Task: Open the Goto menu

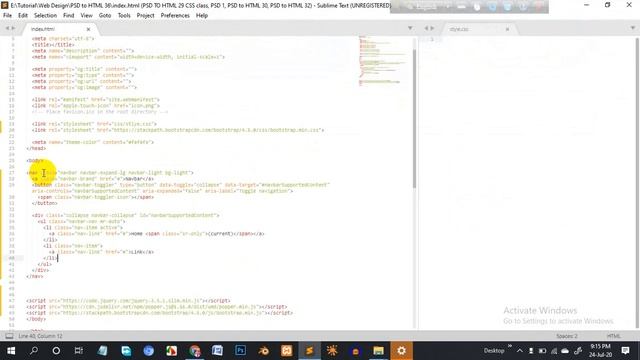Action: (x=105, y=16)
